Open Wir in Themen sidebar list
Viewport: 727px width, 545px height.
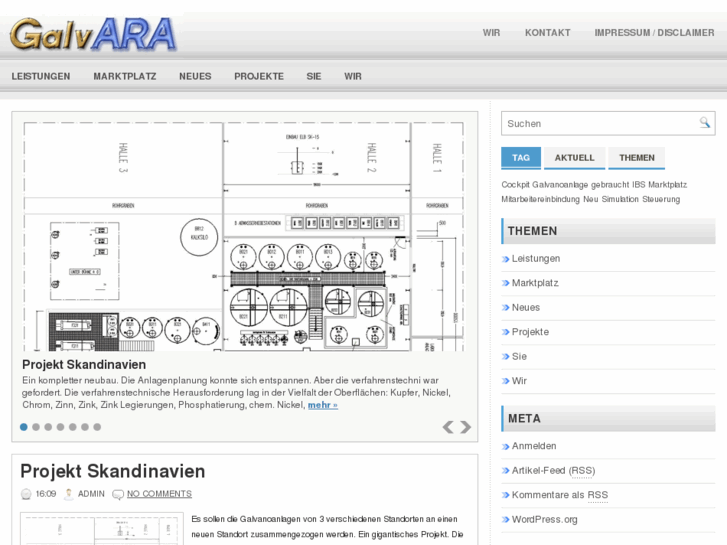[x=519, y=381]
